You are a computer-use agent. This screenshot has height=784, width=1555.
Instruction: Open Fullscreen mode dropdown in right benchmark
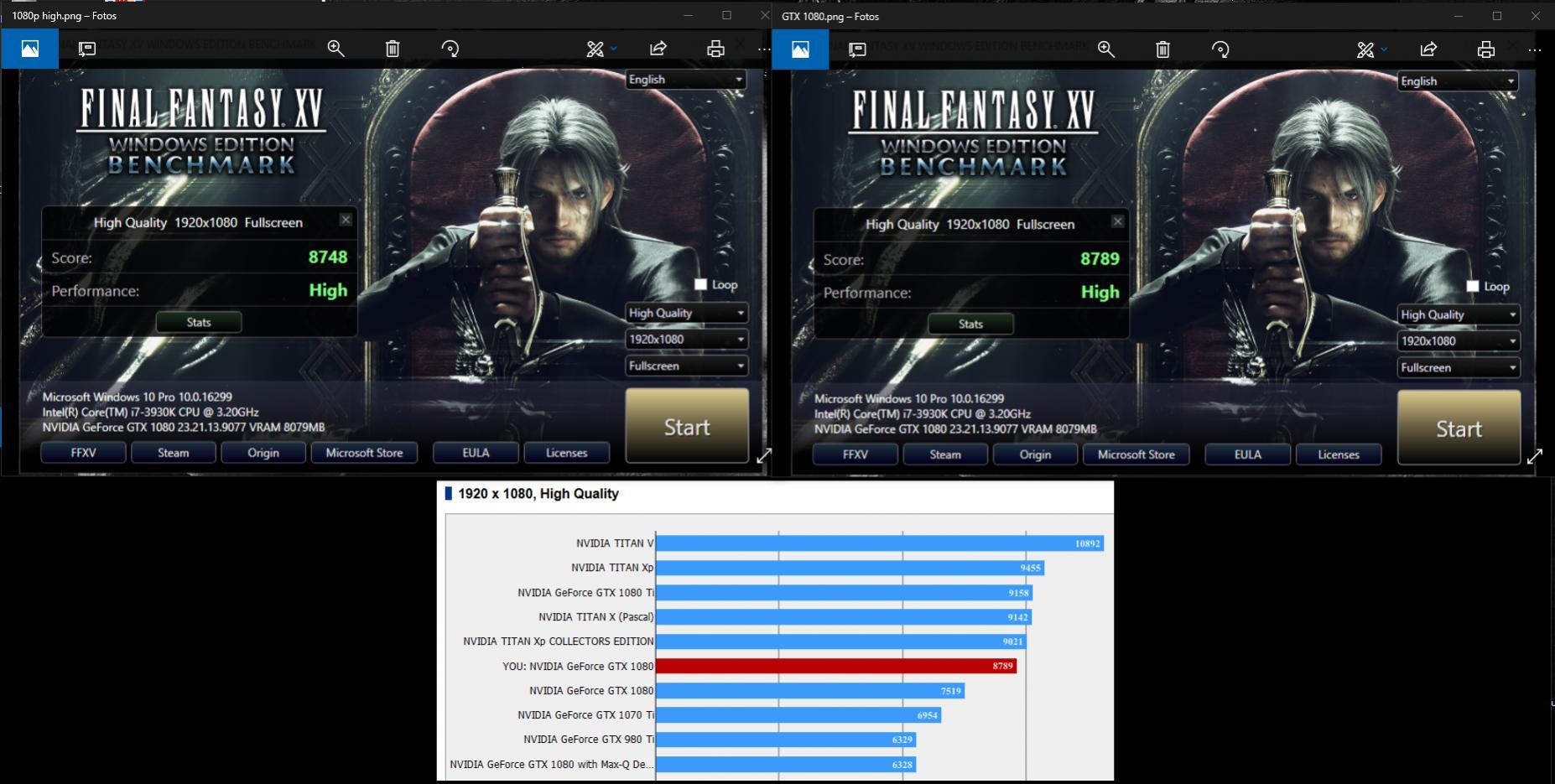[x=1458, y=367]
